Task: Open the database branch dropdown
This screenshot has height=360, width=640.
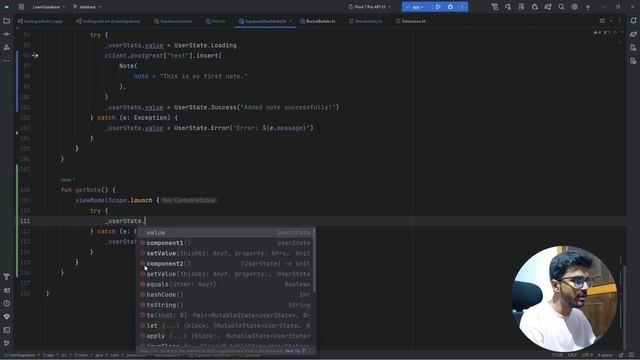Action: [87, 7]
